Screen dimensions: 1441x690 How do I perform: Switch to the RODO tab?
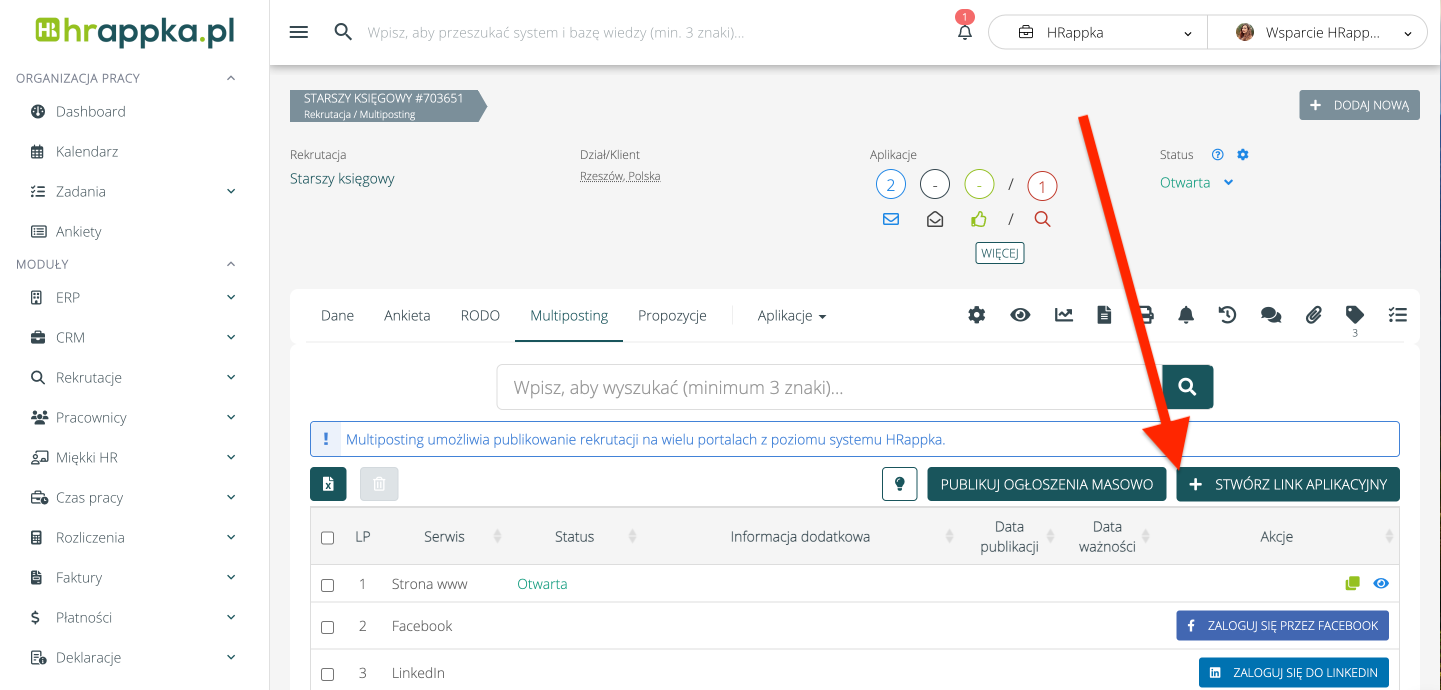click(480, 316)
